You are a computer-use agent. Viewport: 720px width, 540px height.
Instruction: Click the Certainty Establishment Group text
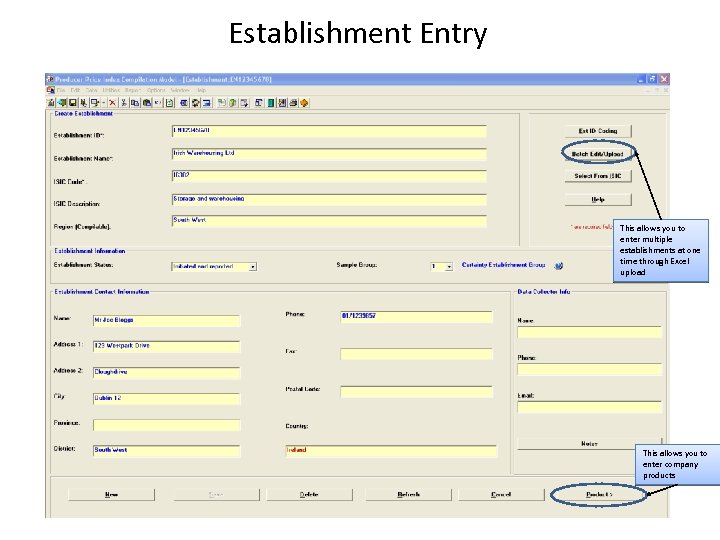point(503,265)
